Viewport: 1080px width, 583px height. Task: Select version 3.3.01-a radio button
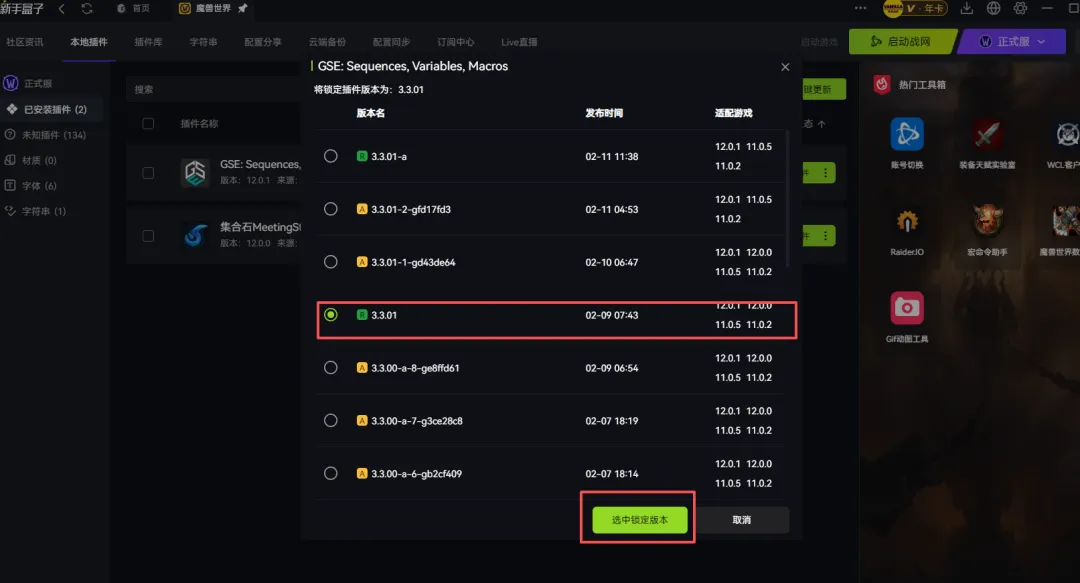331,156
